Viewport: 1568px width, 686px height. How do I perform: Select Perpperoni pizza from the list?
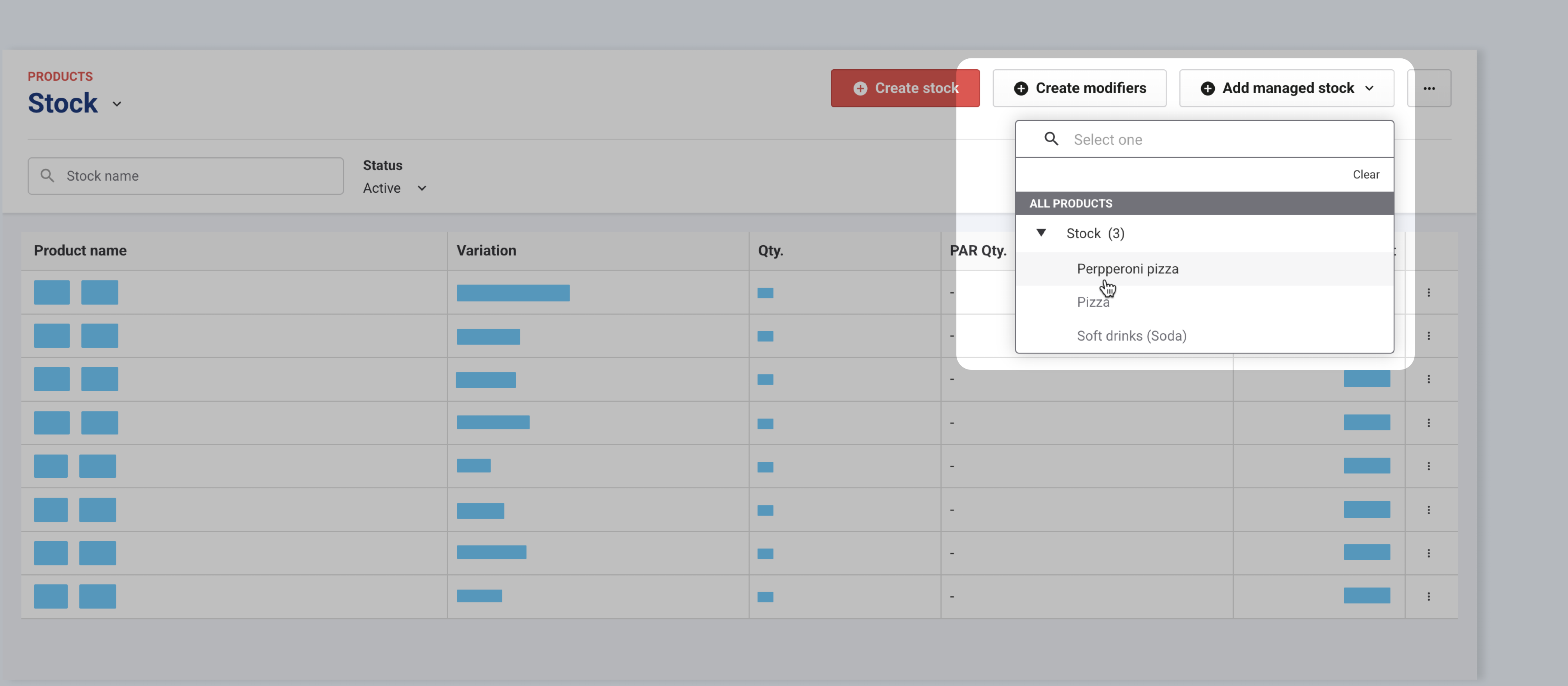[x=1127, y=269]
